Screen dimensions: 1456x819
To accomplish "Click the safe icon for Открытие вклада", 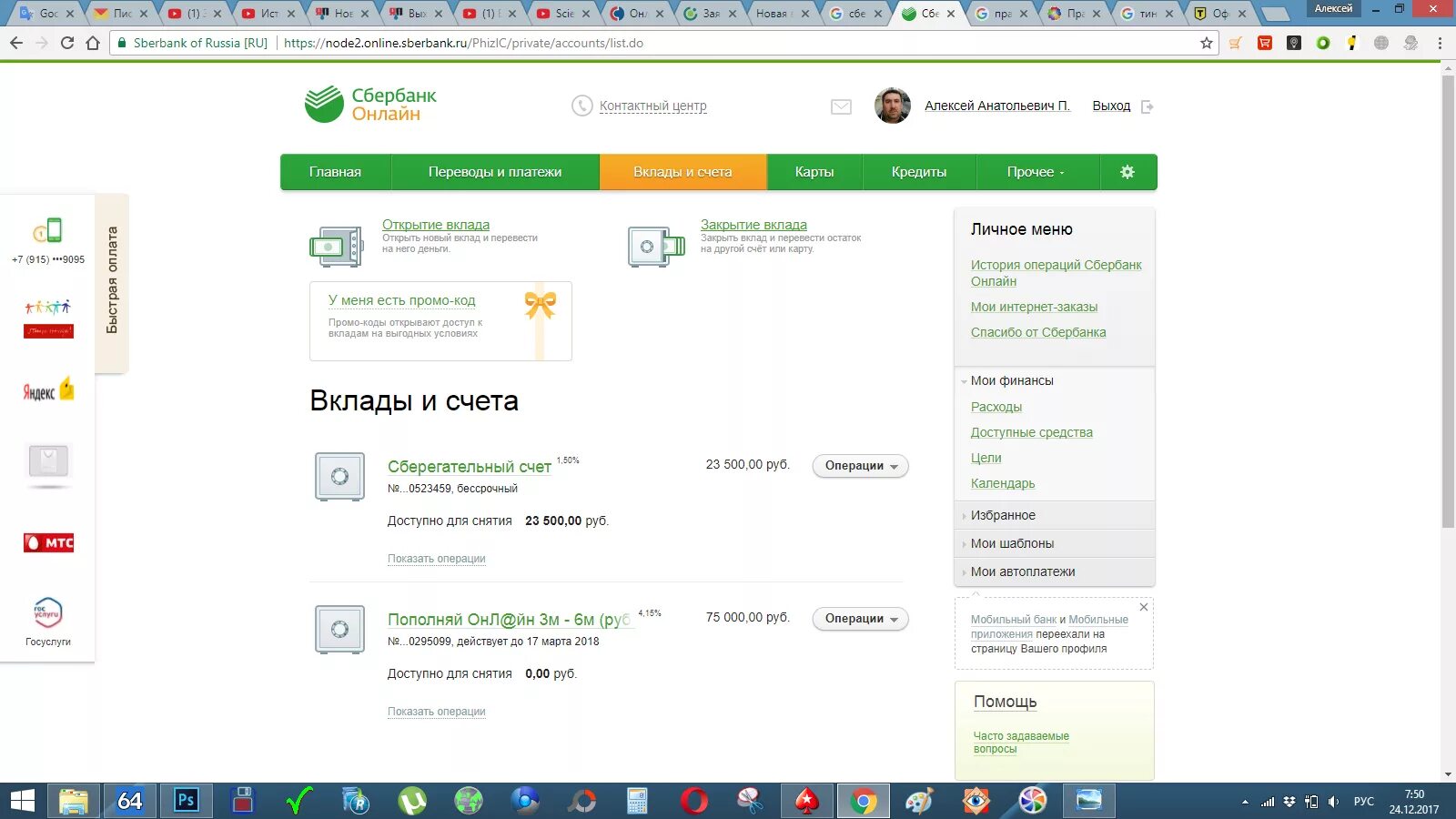I will (337, 247).
